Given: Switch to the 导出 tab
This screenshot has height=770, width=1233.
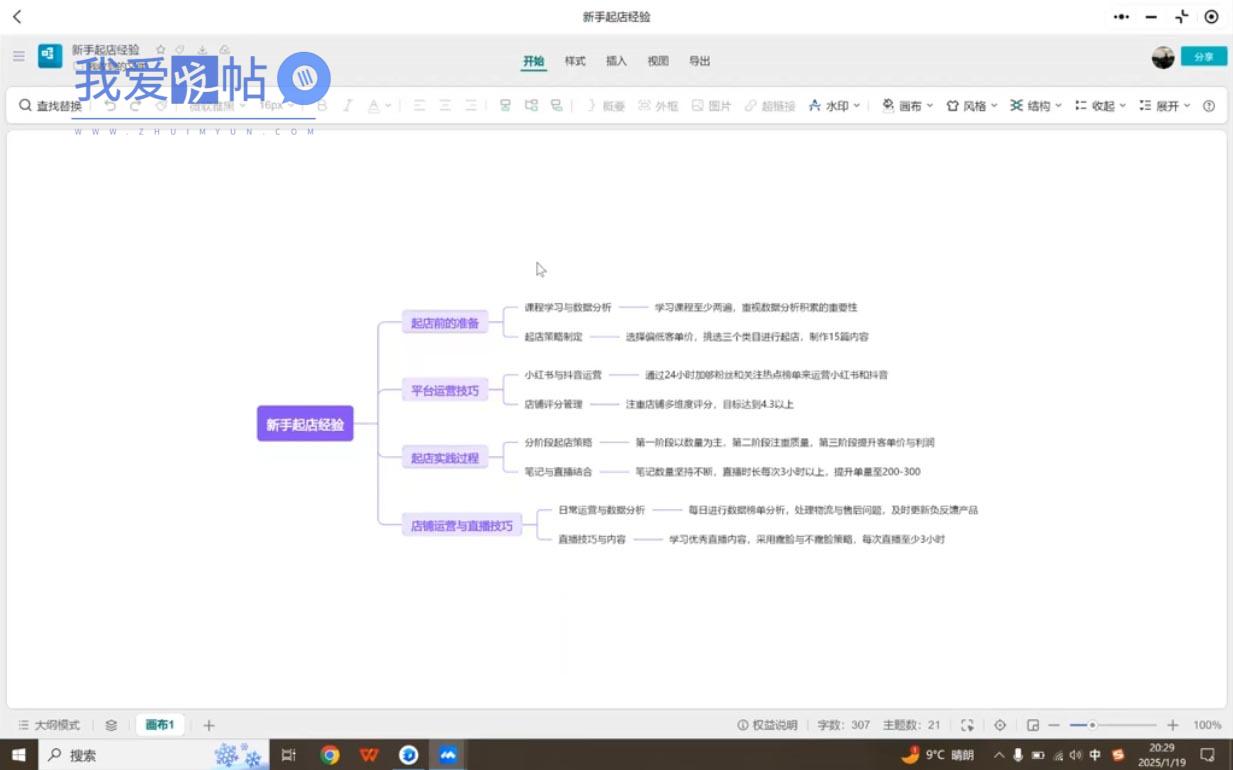Looking at the screenshot, I should pos(699,61).
